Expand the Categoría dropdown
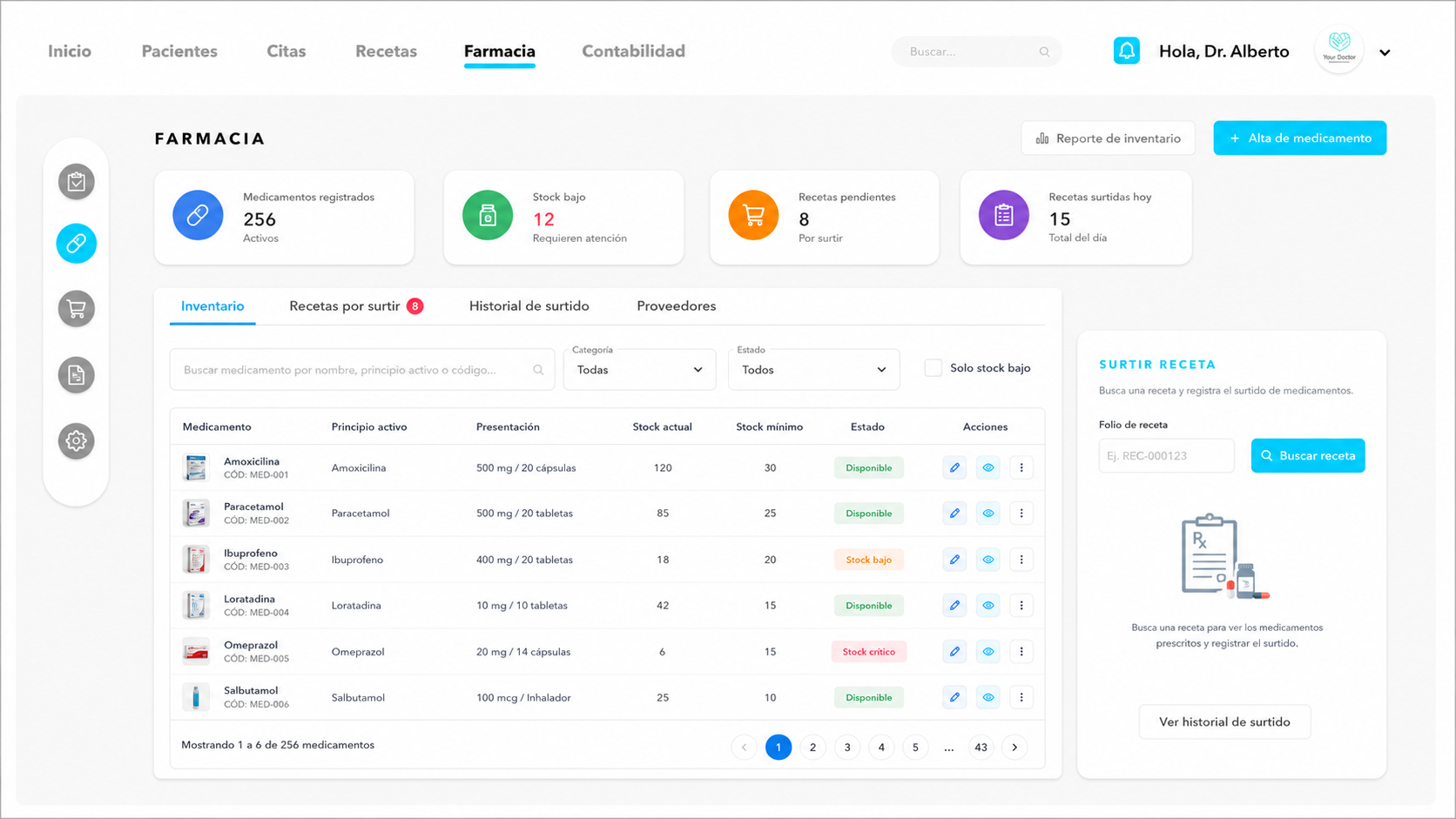This screenshot has width=1456, height=819. pyautogui.click(x=639, y=370)
